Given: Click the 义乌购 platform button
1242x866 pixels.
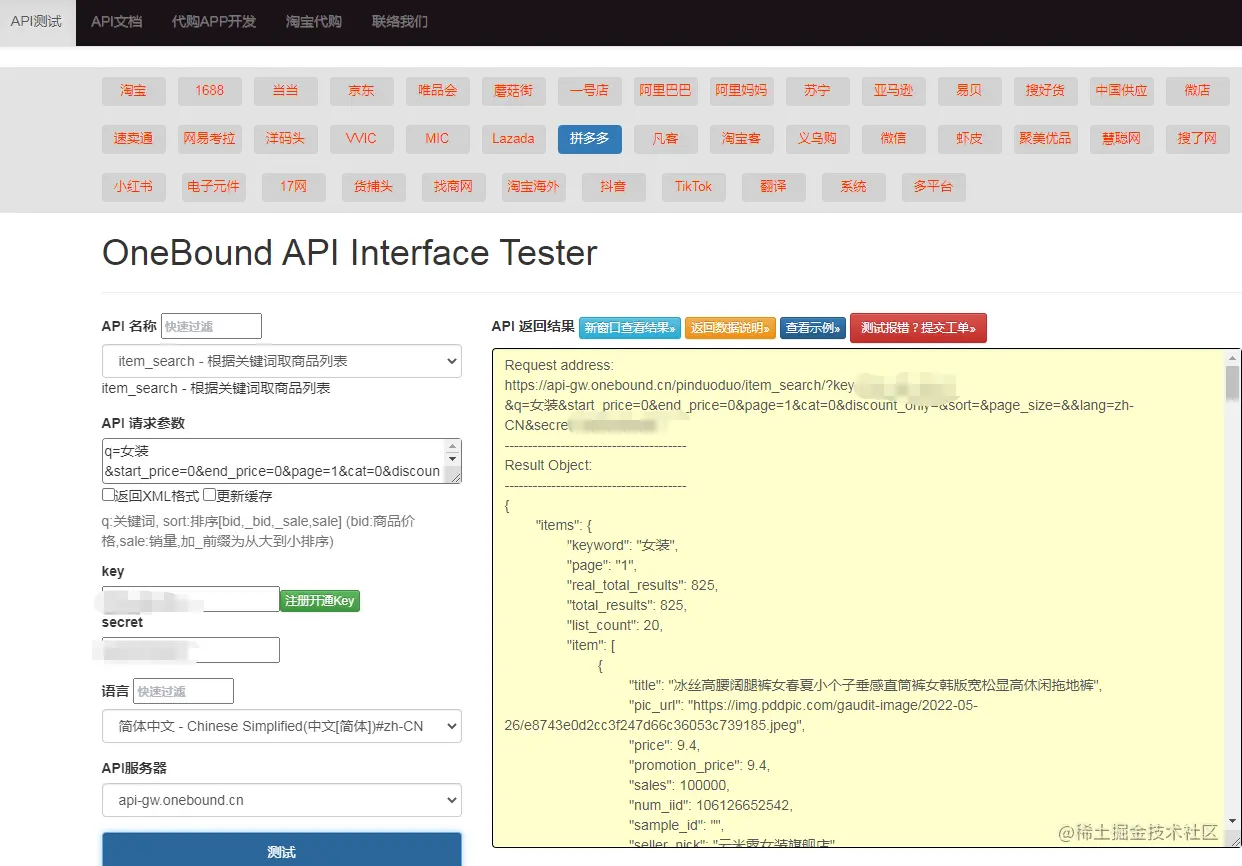Looking at the screenshot, I should point(818,139).
